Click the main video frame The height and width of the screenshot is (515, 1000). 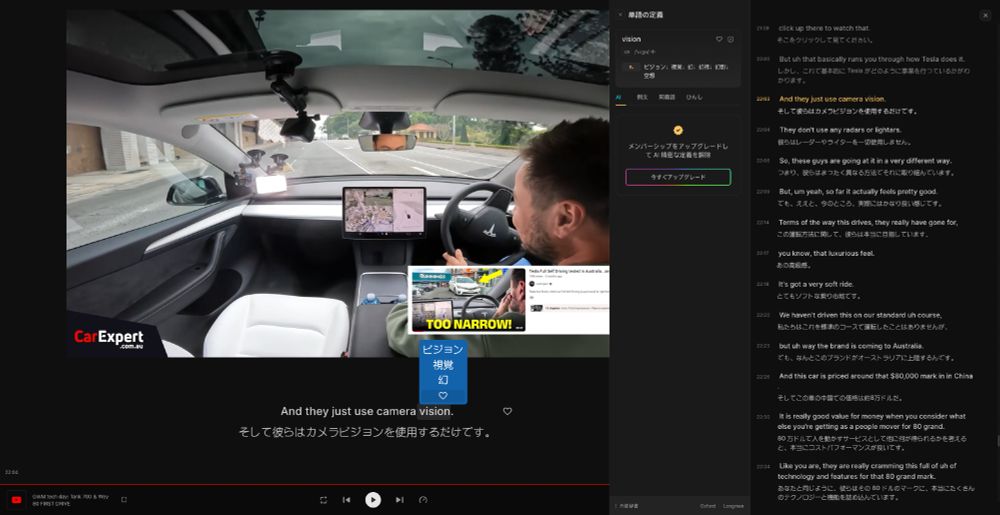click(x=338, y=183)
